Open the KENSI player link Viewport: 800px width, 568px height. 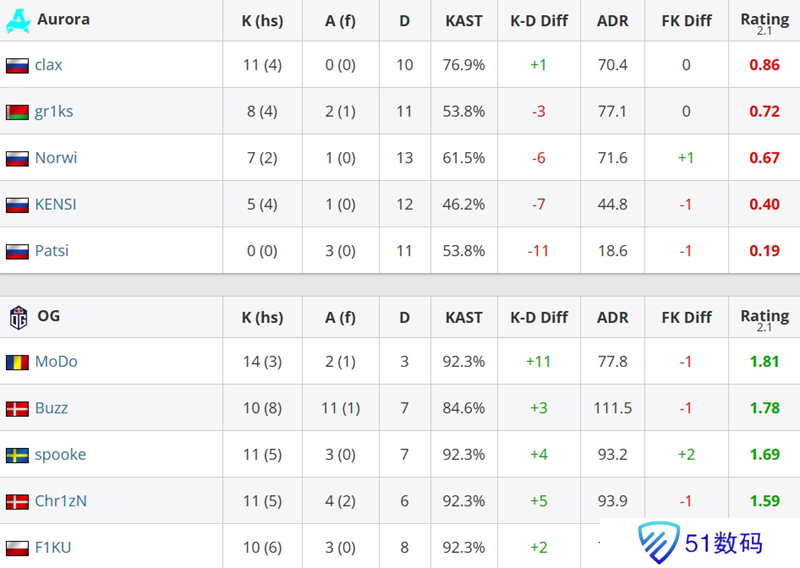coord(56,204)
